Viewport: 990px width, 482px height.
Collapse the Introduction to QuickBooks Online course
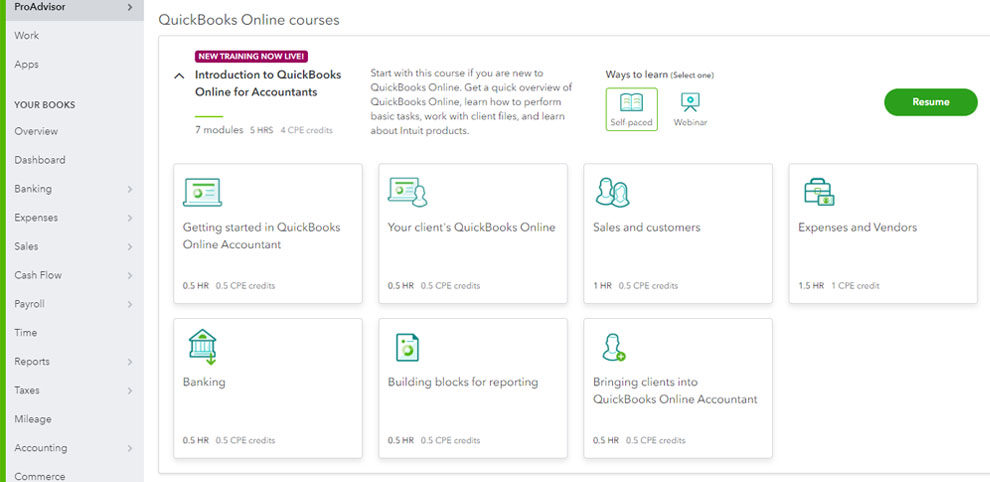(179, 76)
